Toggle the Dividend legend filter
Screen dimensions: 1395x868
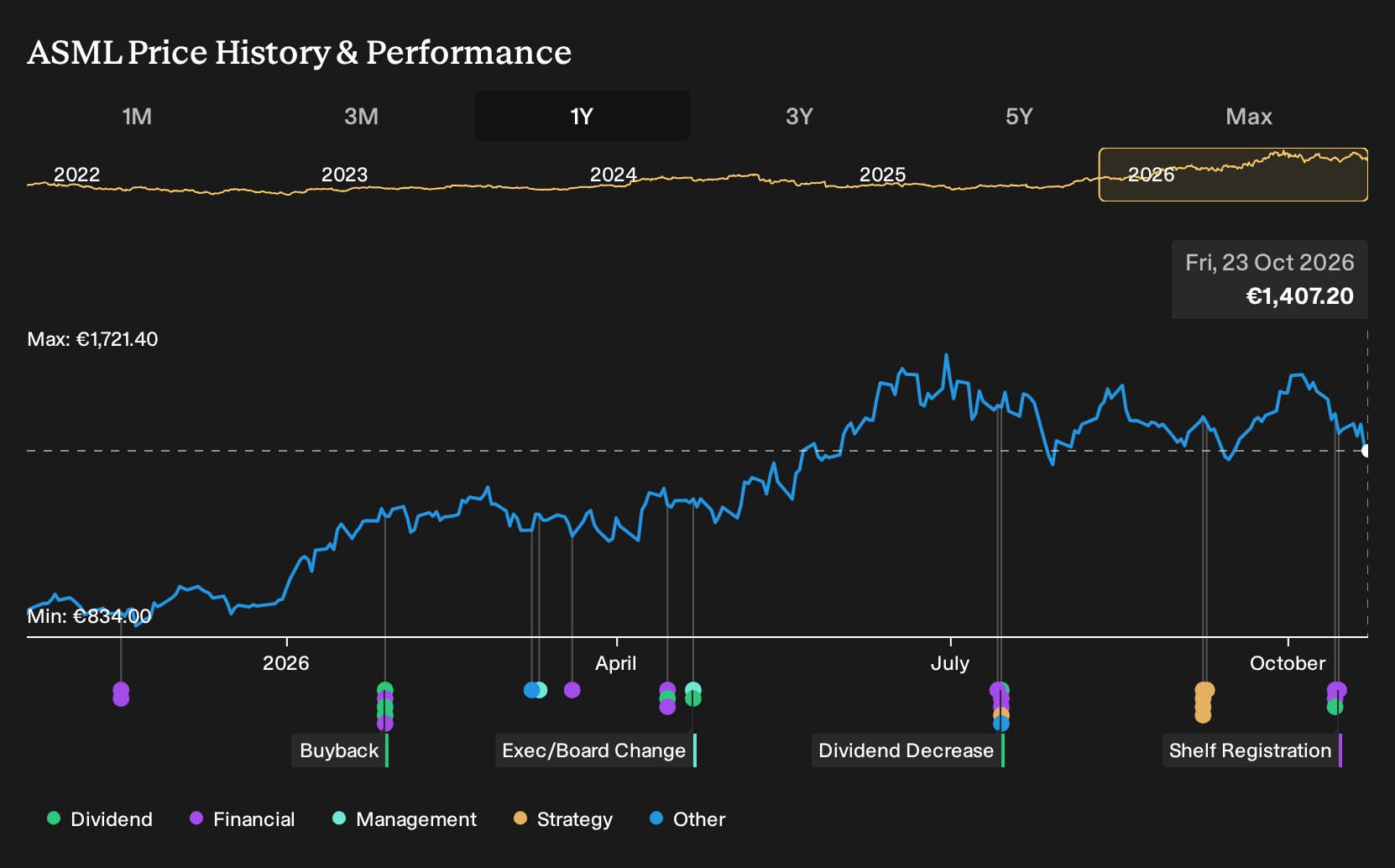pyautogui.click(x=100, y=819)
